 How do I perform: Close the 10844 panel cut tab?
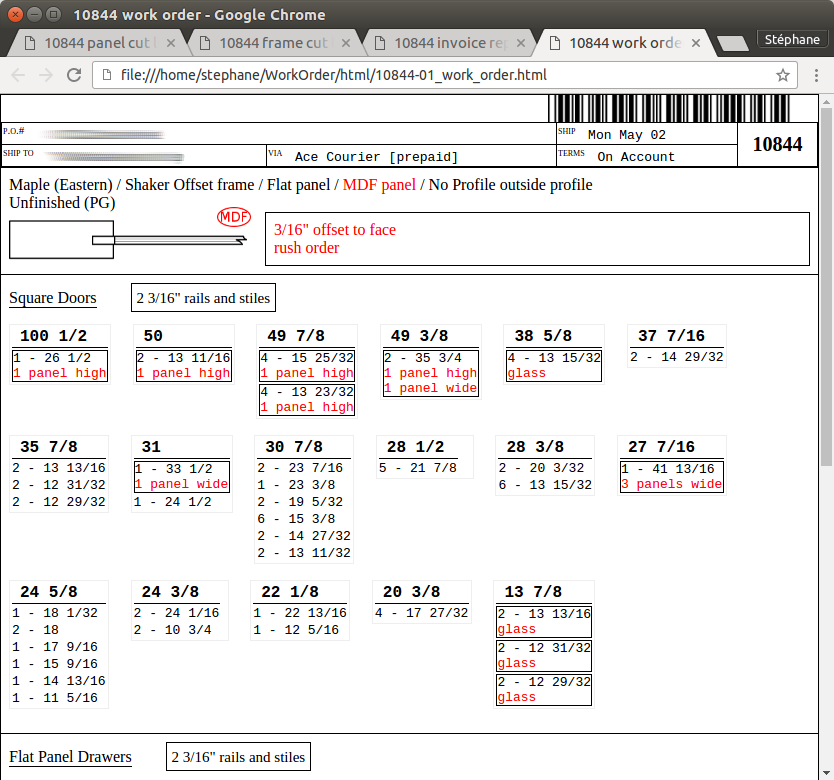(171, 43)
